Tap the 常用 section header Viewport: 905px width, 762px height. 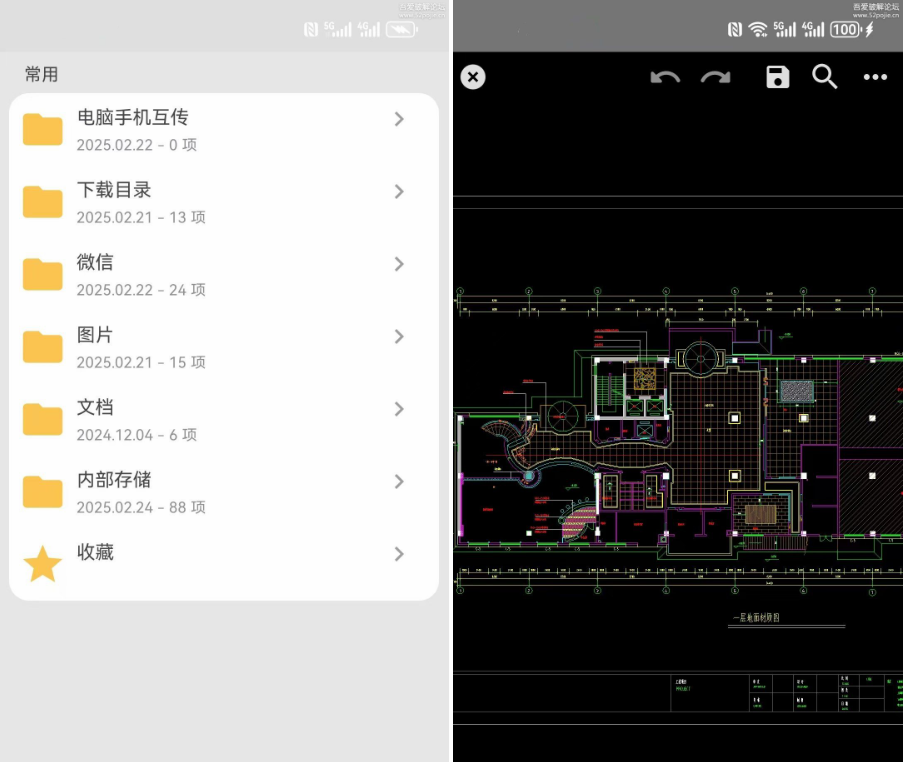pos(42,74)
